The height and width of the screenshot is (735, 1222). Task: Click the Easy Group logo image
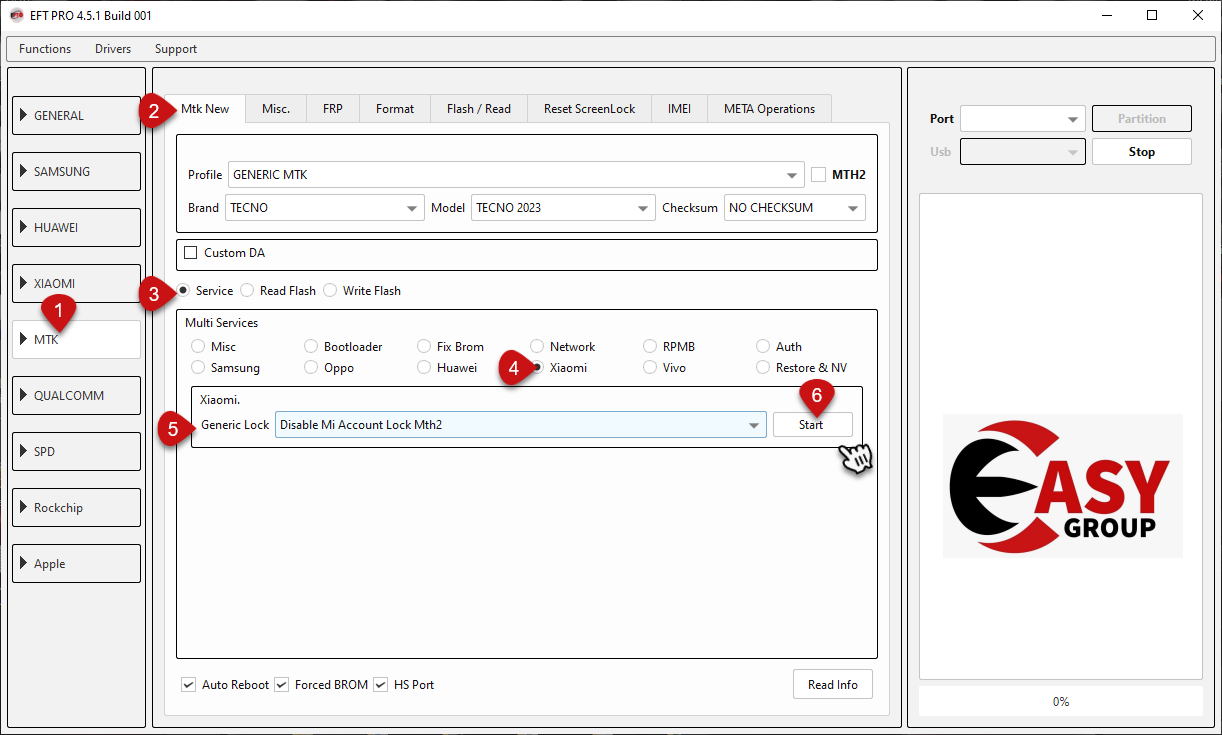[x=1062, y=486]
